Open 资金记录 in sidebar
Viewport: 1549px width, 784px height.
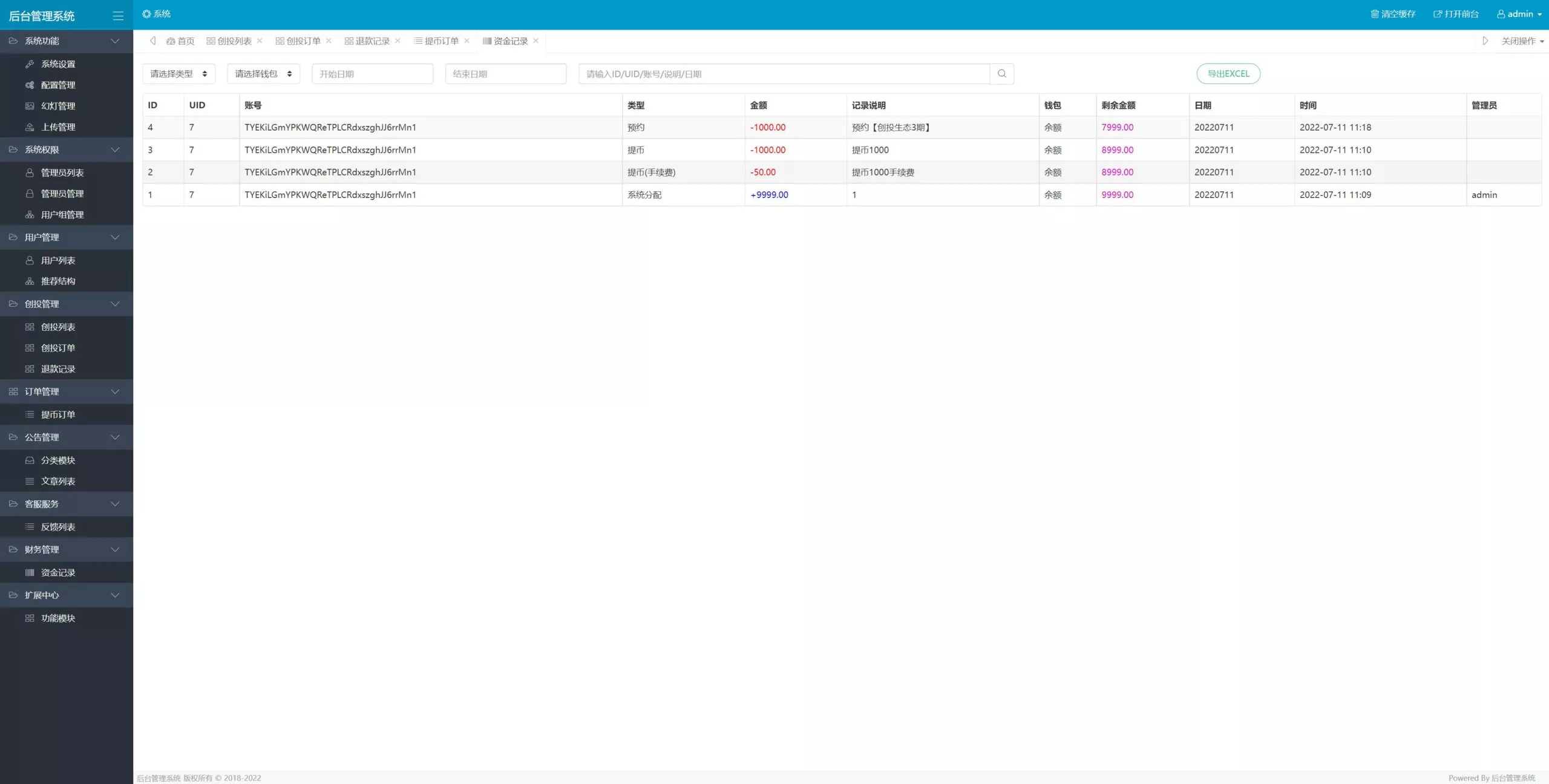coord(58,572)
